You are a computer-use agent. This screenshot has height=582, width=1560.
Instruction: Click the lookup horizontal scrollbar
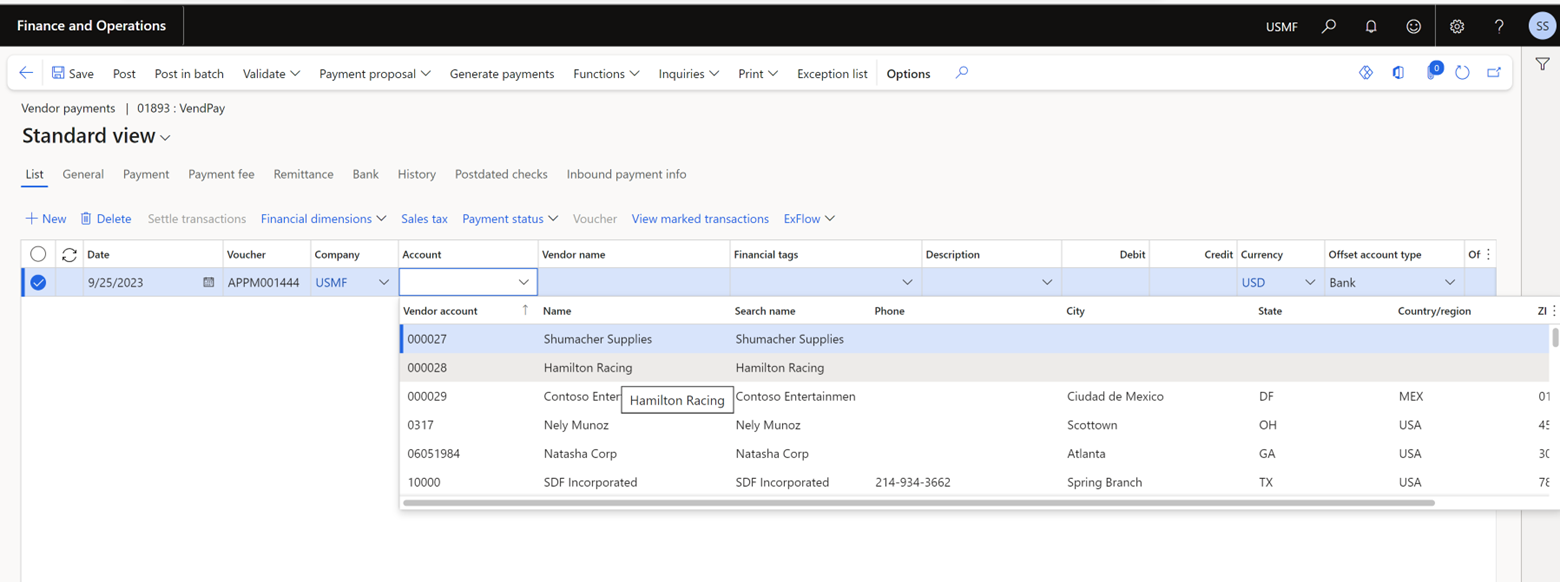(918, 503)
